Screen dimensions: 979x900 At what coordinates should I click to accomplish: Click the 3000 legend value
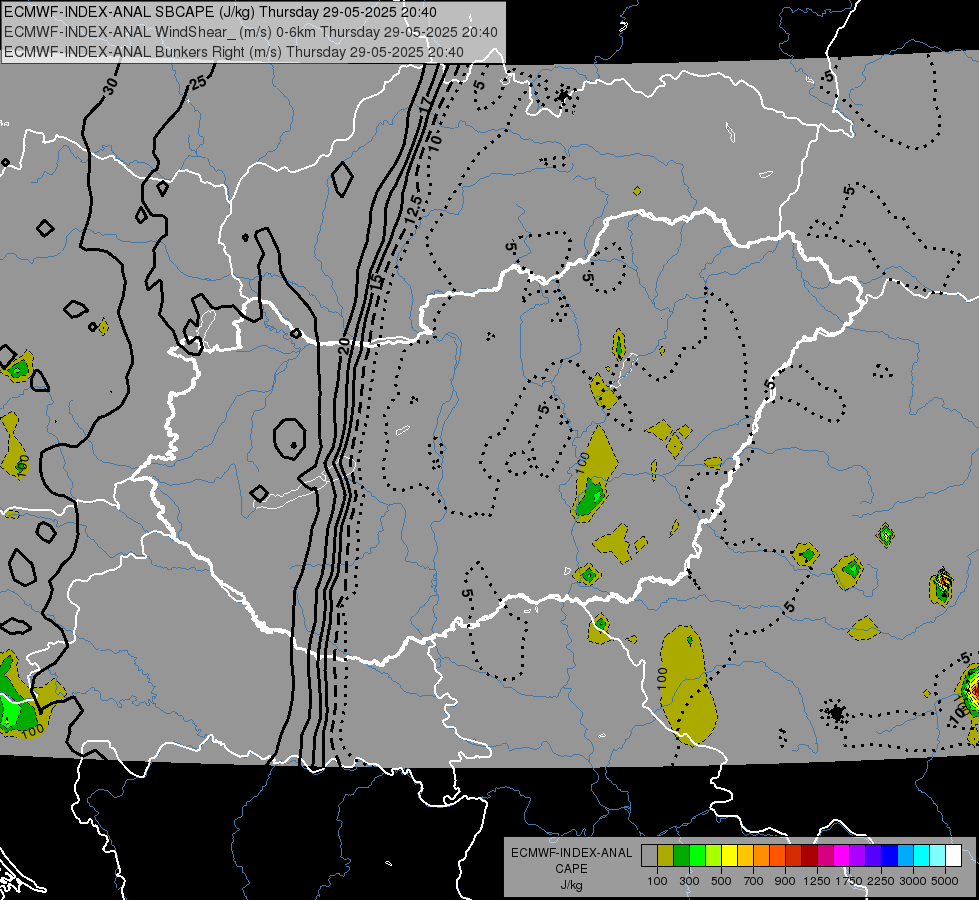pos(913,881)
